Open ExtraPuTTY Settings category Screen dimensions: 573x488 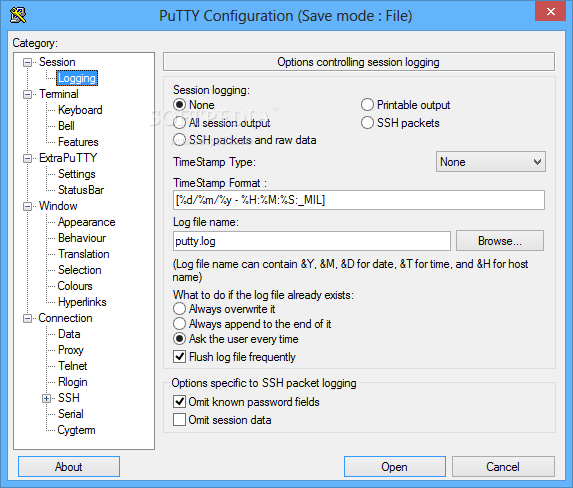point(77,174)
